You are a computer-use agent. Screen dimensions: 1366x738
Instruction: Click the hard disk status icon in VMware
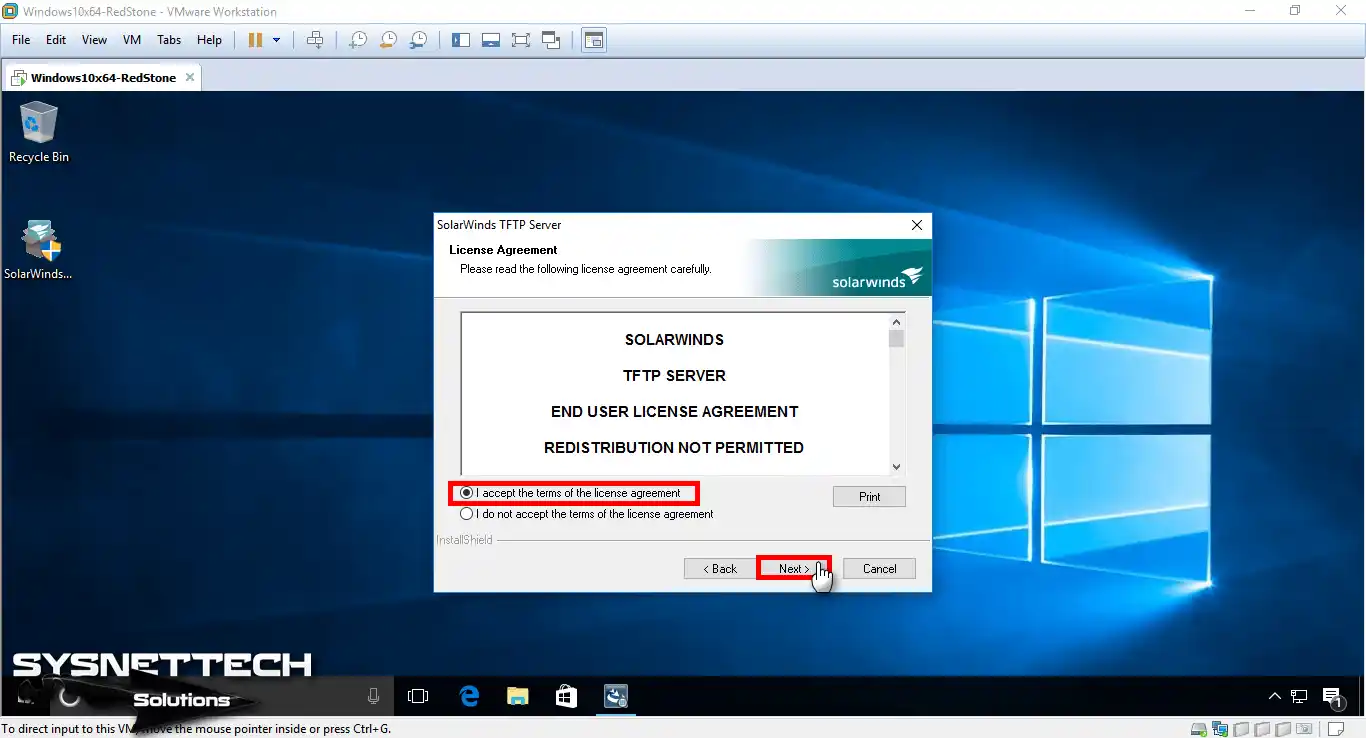(x=1199, y=729)
